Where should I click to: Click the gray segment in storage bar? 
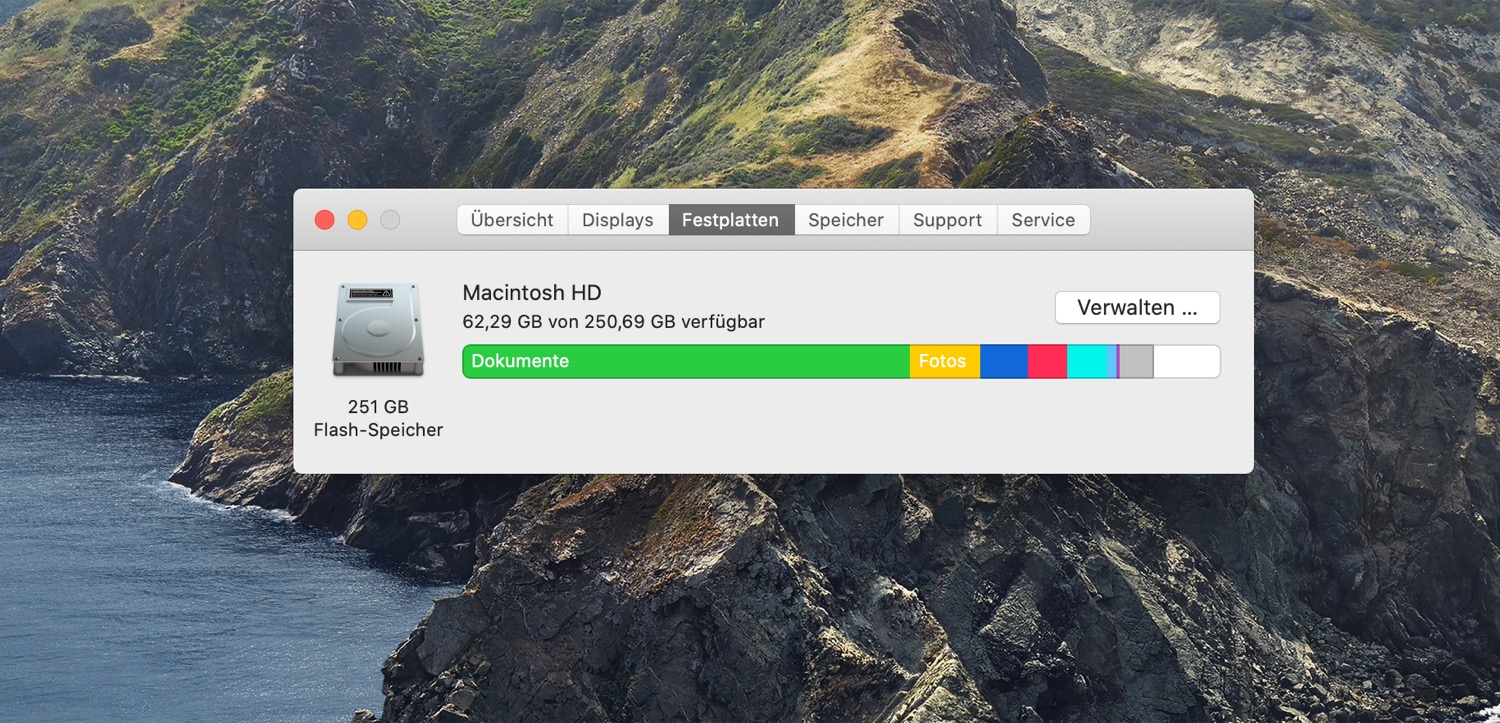pyautogui.click(x=1136, y=361)
